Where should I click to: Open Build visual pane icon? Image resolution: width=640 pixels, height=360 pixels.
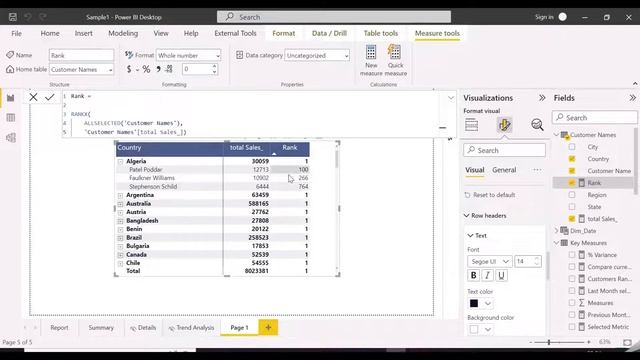471,124
